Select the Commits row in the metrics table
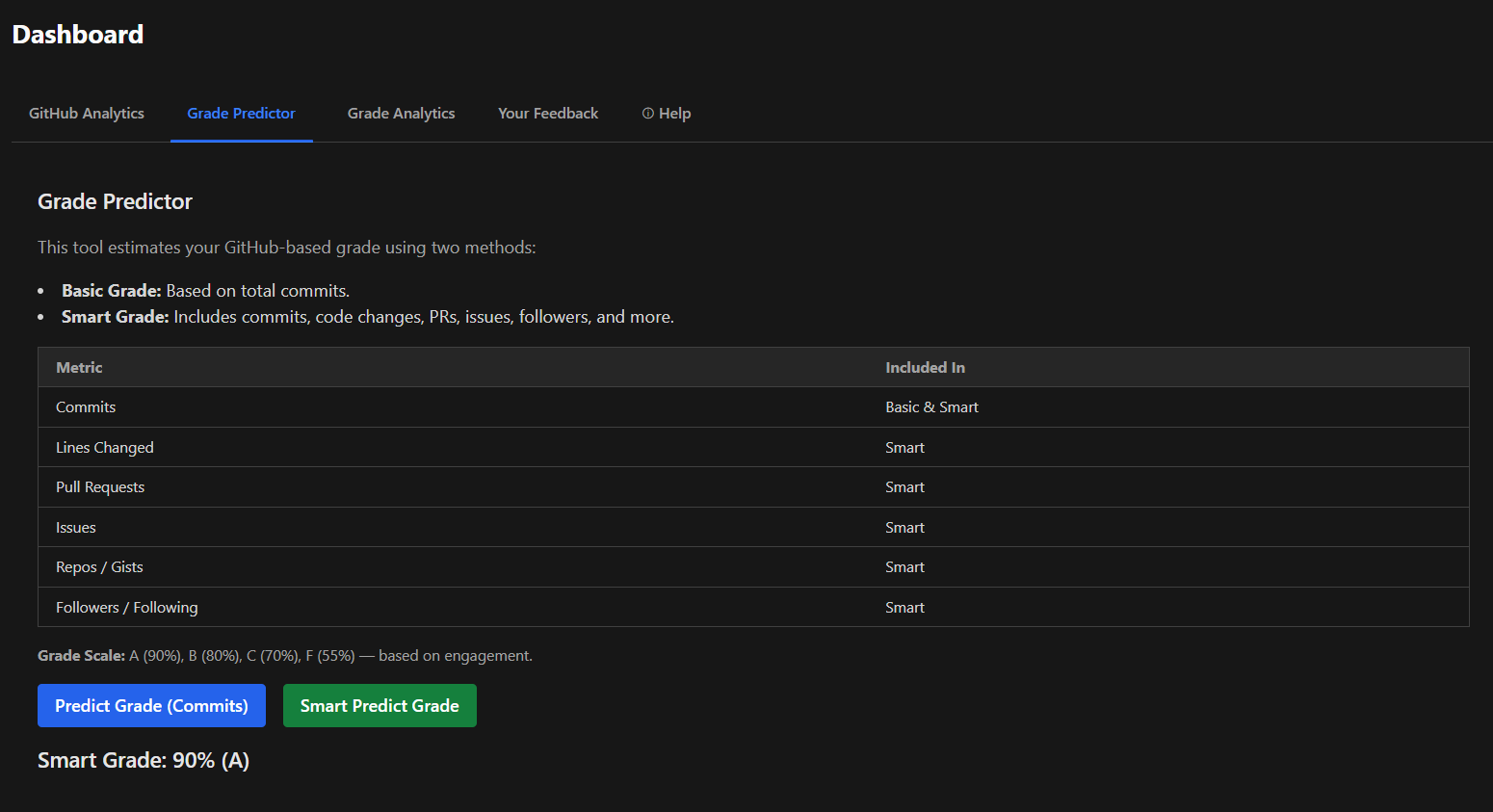The image size is (1493, 812). pos(86,407)
